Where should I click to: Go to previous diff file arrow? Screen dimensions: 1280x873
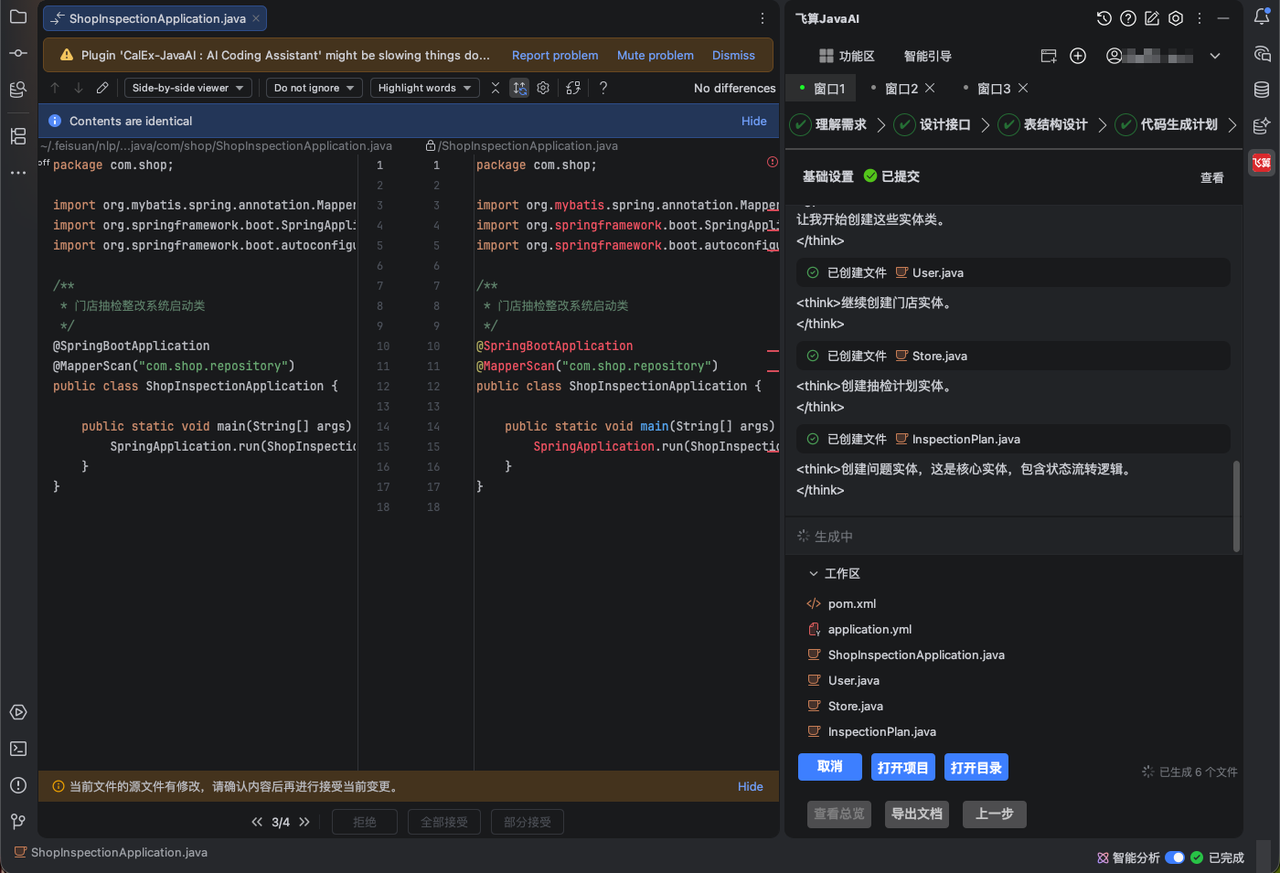[x=257, y=822]
